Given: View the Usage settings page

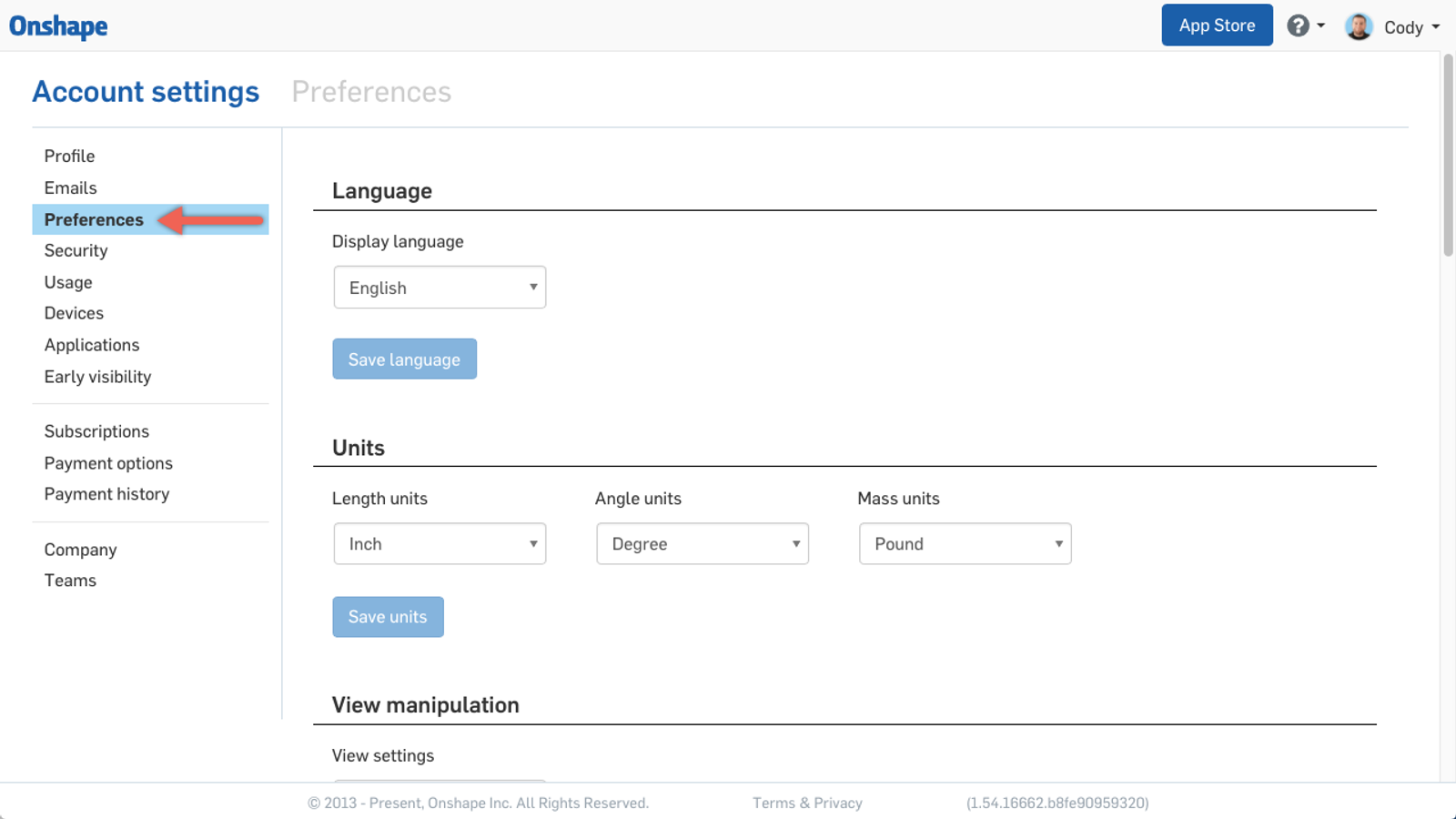Looking at the screenshot, I should coord(68,283).
